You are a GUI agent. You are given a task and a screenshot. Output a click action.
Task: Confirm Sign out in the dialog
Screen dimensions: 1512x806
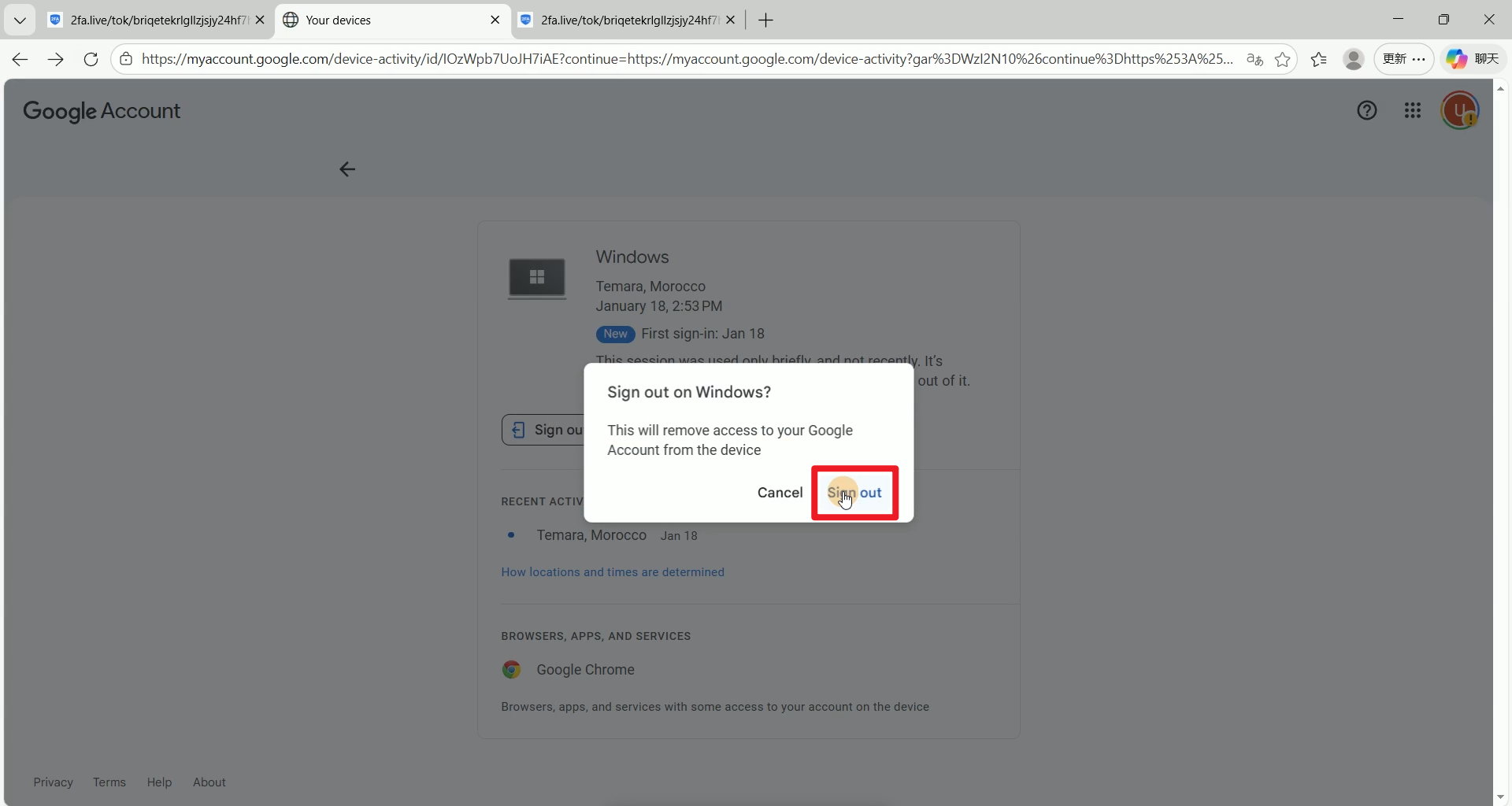point(854,493)
